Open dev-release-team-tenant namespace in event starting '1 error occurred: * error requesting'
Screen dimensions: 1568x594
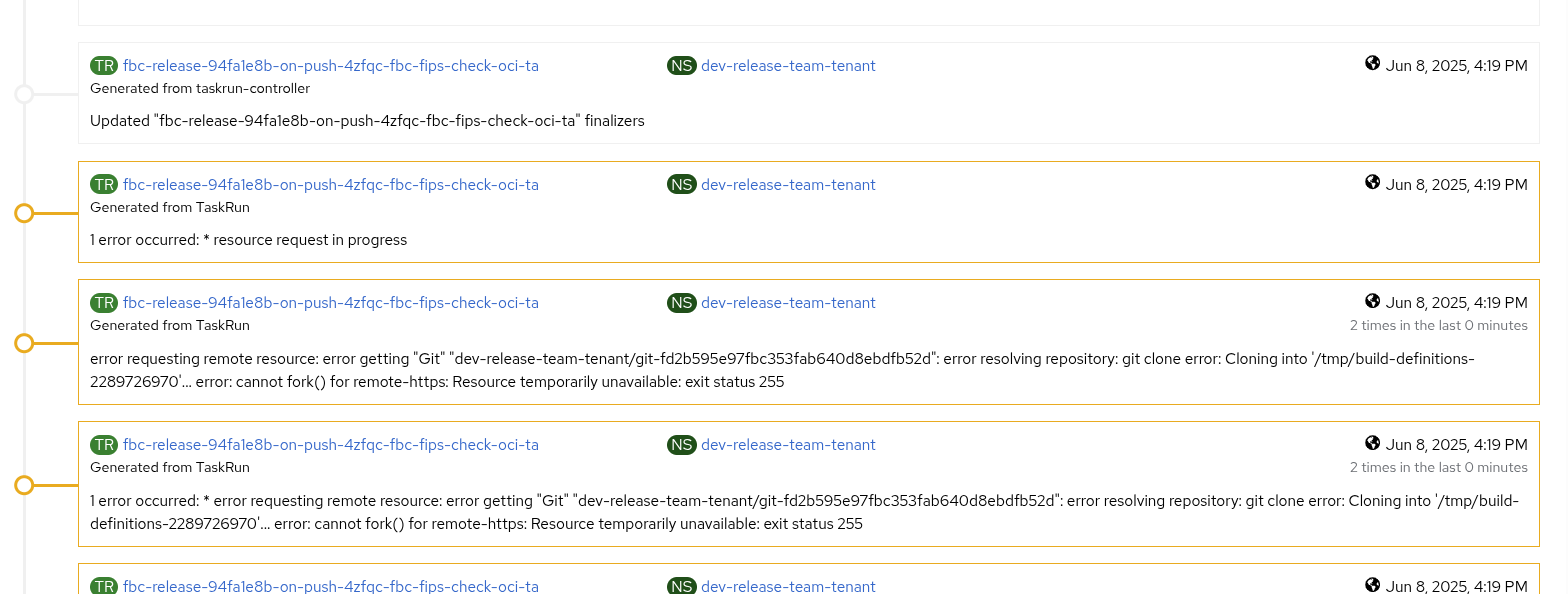click(788, 445)
